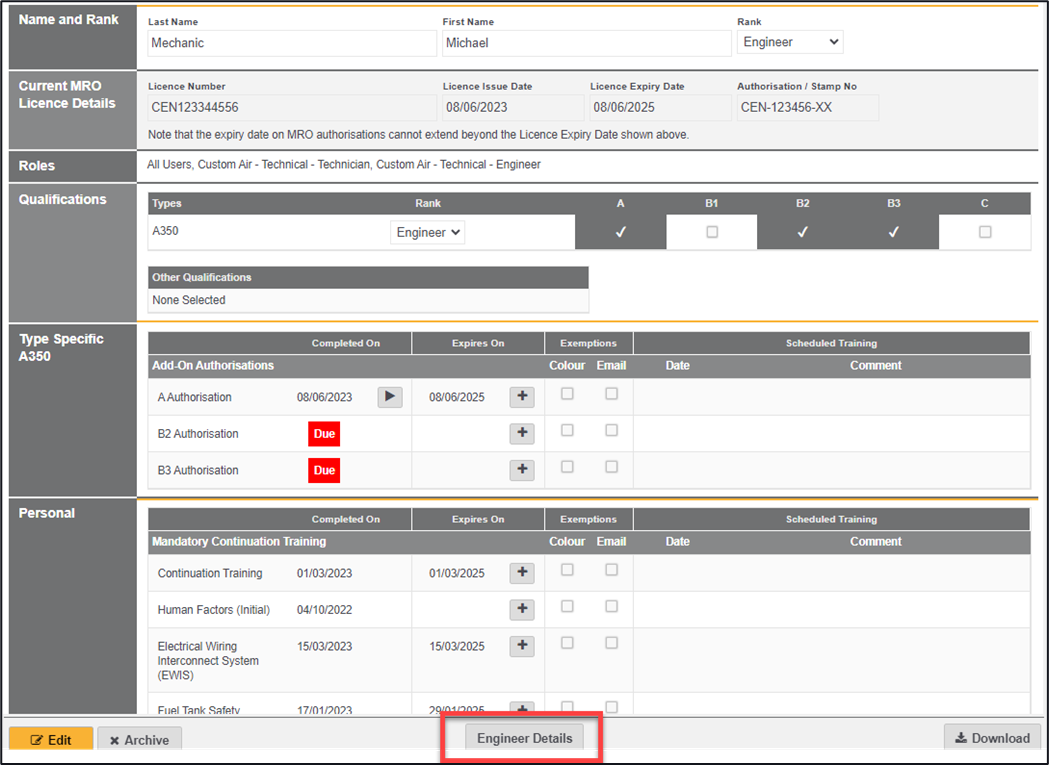Toggle Email exemption for Continuation Training
This screenshot has width=1049, height=765.
coord(611,570)
